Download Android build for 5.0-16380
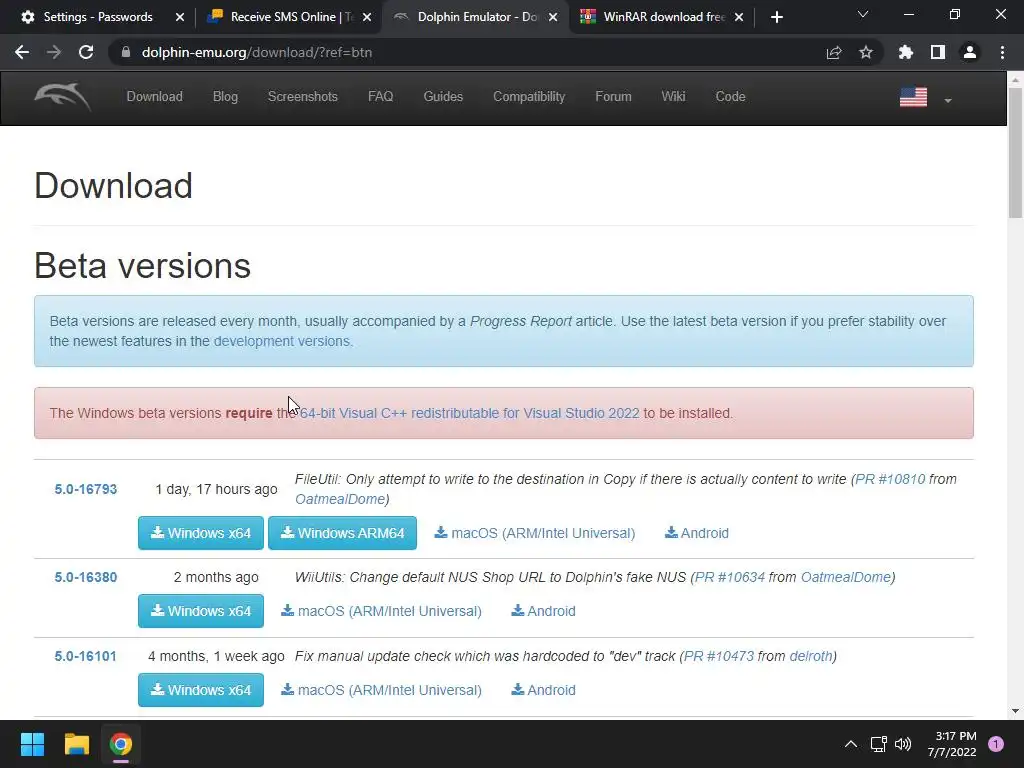1024x768 pixels. (543, 611)
